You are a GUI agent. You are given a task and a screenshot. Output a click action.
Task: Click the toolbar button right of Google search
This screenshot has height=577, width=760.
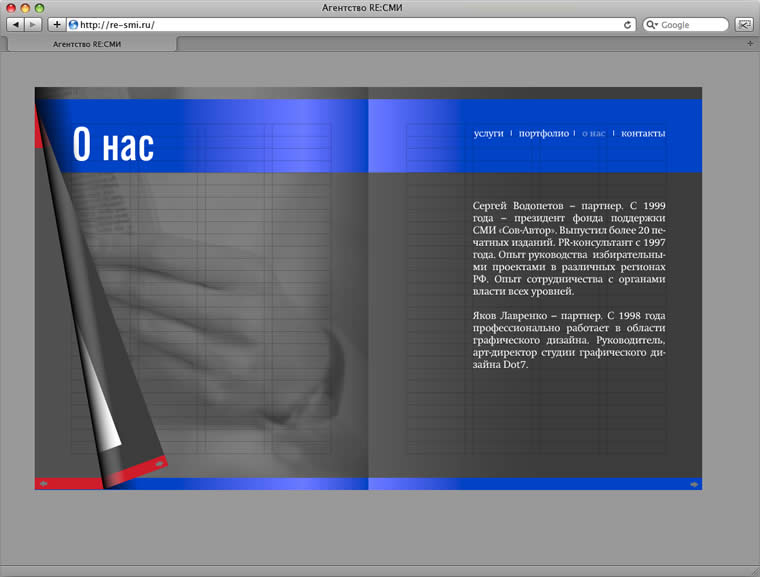pos(744,24)
